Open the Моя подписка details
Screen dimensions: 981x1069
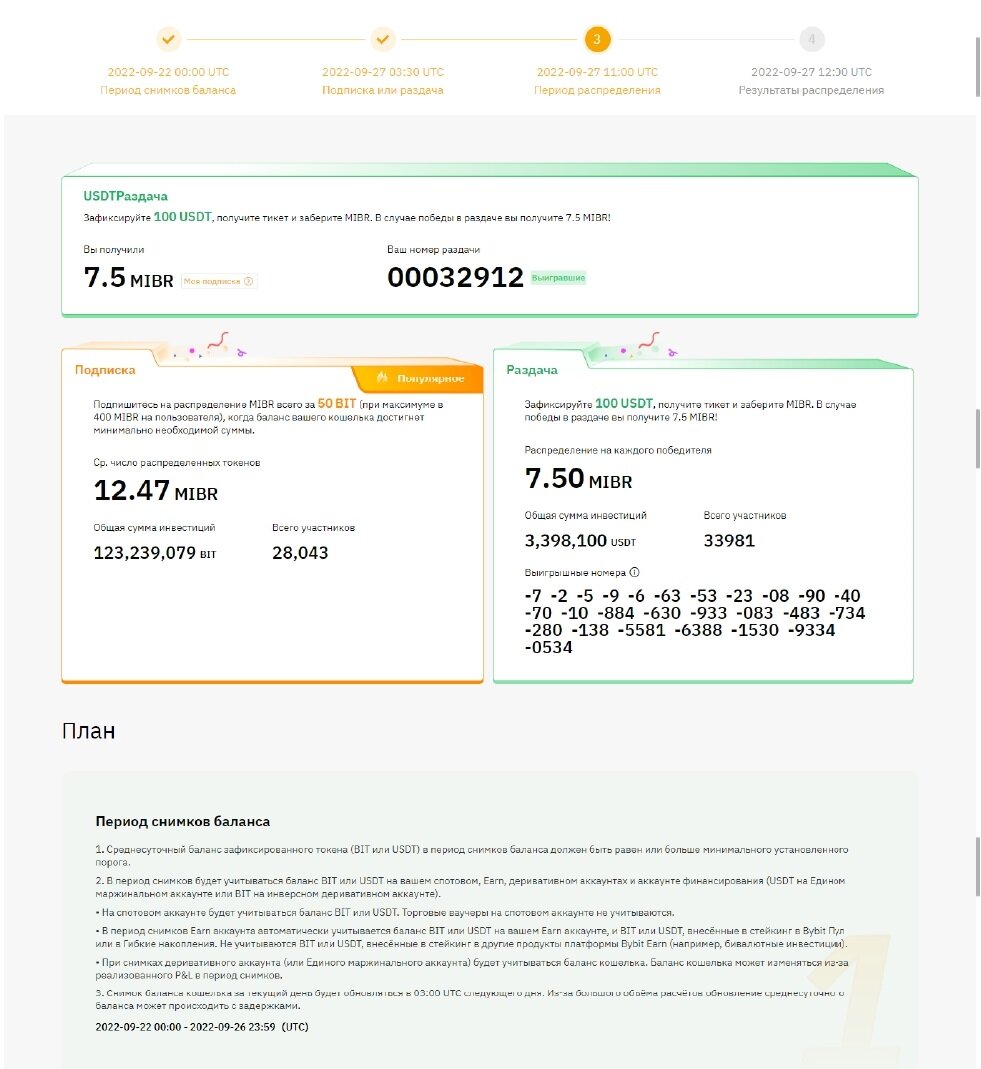pyautogui.click(x=215, y=281)
